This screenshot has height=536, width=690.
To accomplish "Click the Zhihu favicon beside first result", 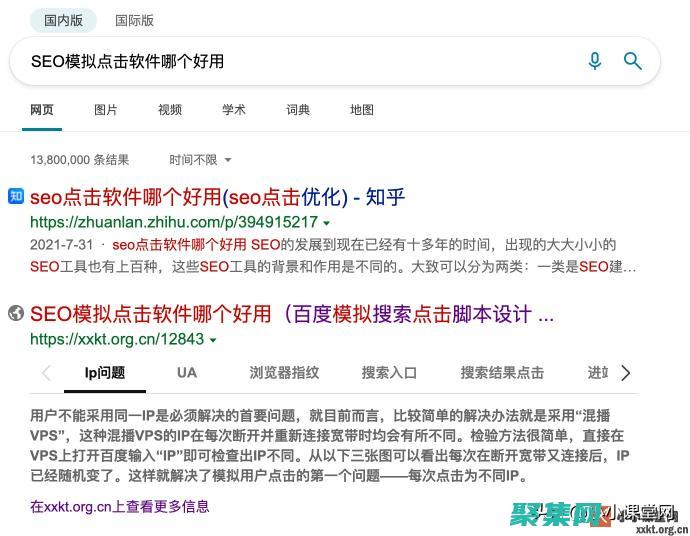I will pos(16,196).
